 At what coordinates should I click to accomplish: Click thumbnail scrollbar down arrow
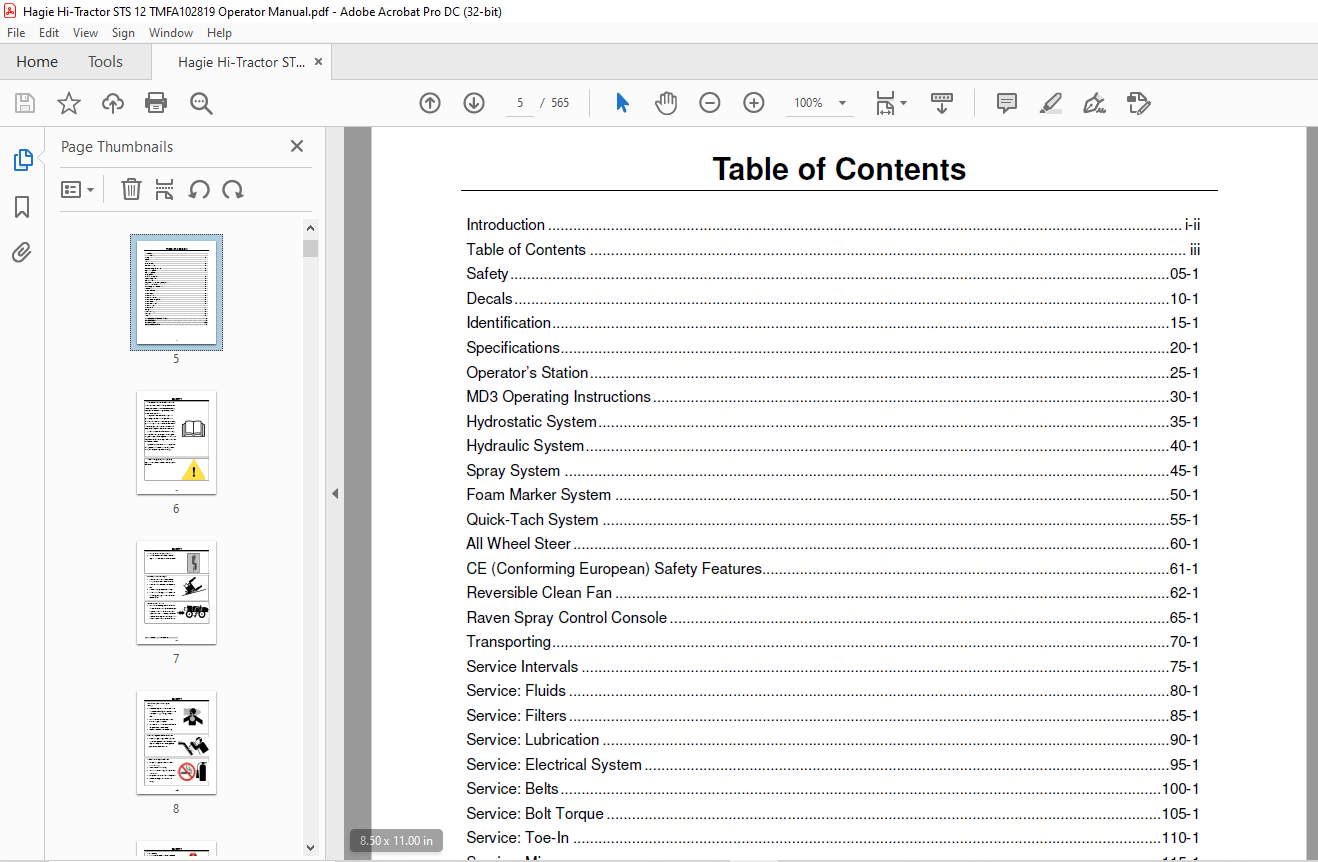click(x=310, y=847)
